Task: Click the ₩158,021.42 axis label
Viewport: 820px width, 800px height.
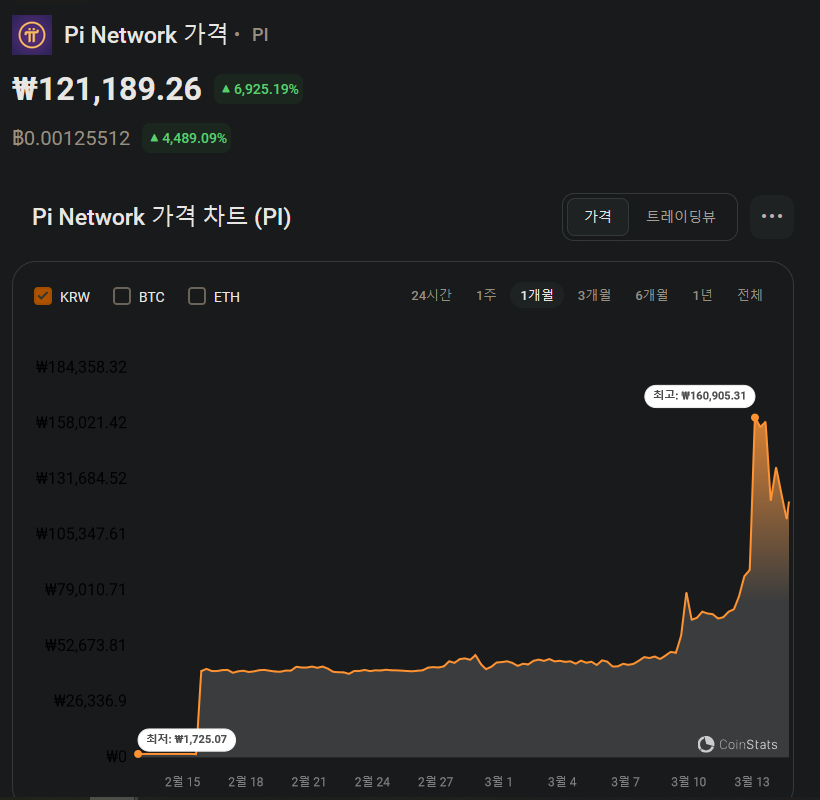Action: [81, 422]
